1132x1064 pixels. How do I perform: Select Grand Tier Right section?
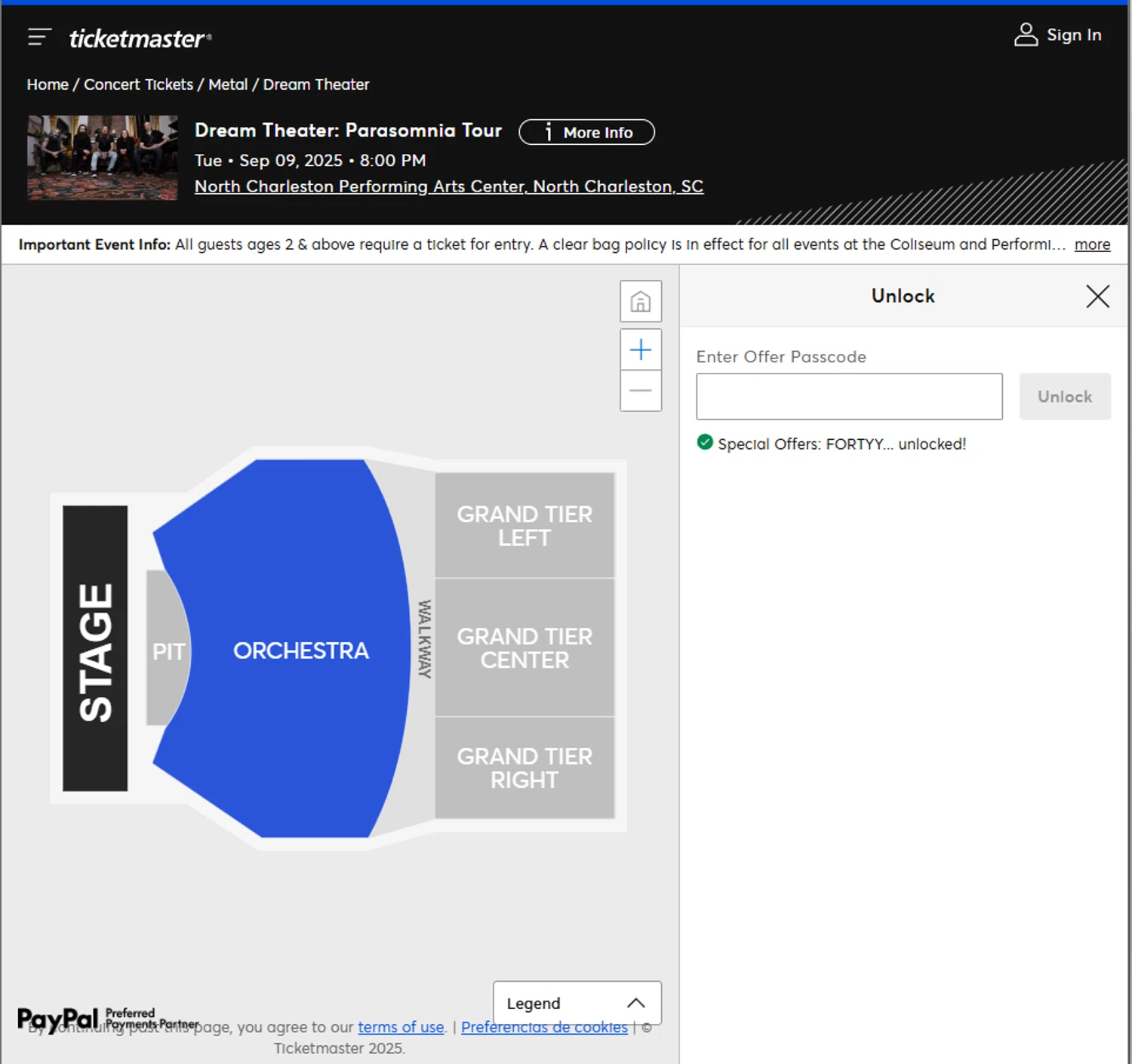pos(524,767)
